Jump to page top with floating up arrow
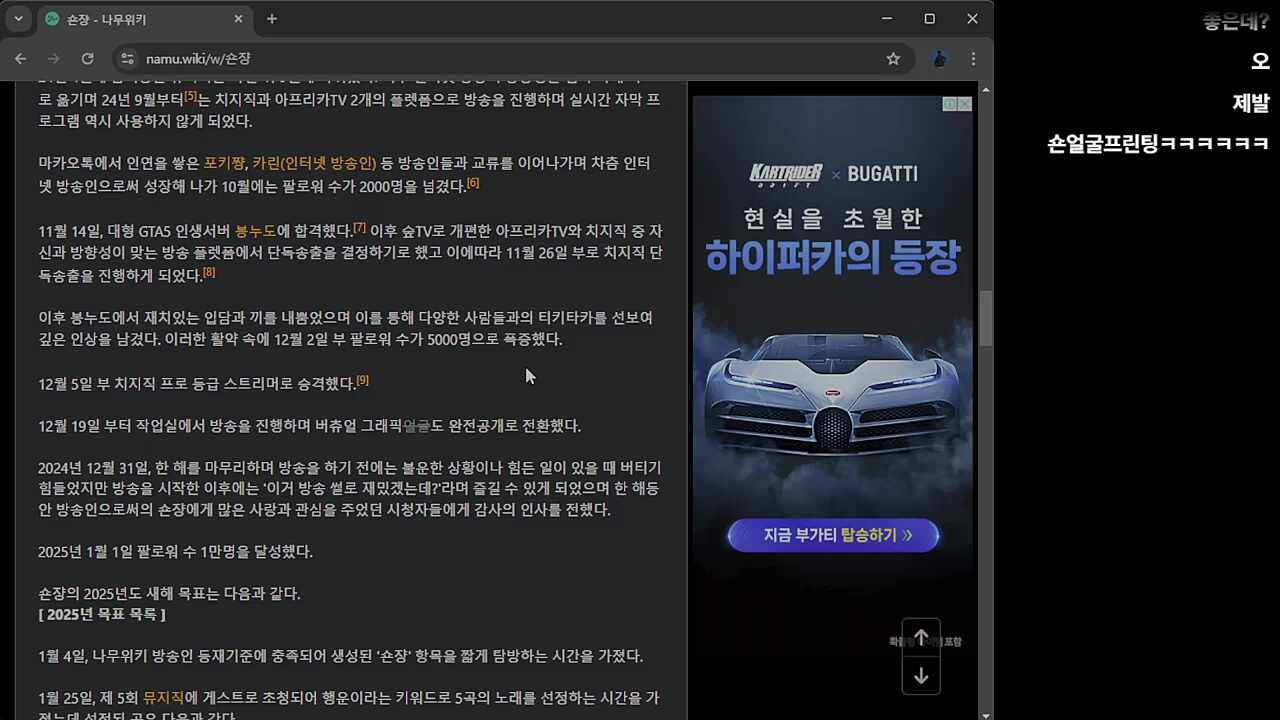 (x=921, y=637)
